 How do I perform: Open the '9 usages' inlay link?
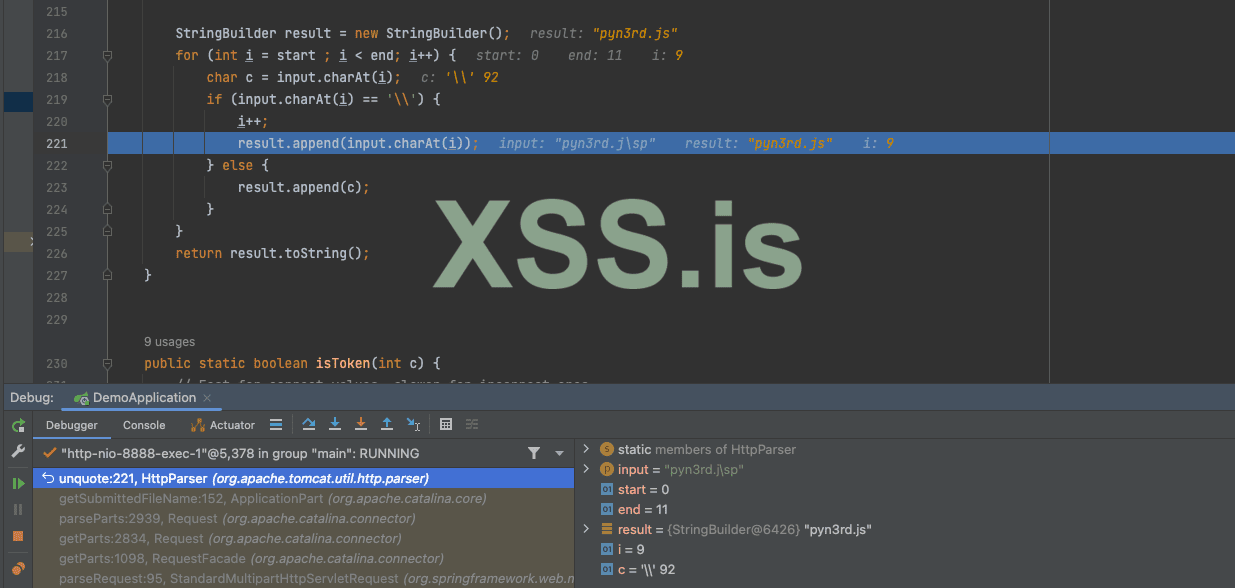[170, 342]
